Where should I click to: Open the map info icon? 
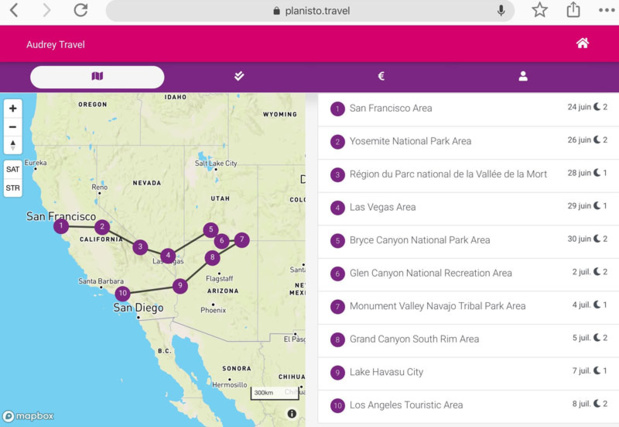[292, 413]
